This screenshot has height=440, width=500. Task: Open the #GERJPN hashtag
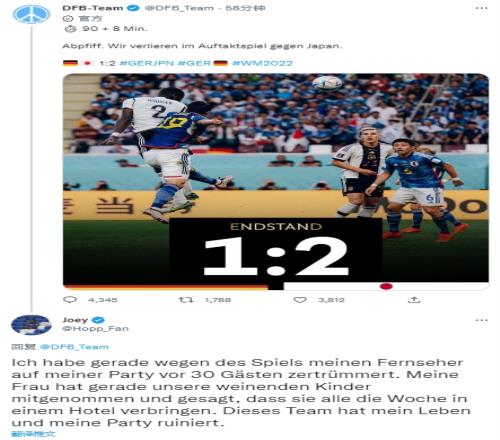(x=147, y=63)
